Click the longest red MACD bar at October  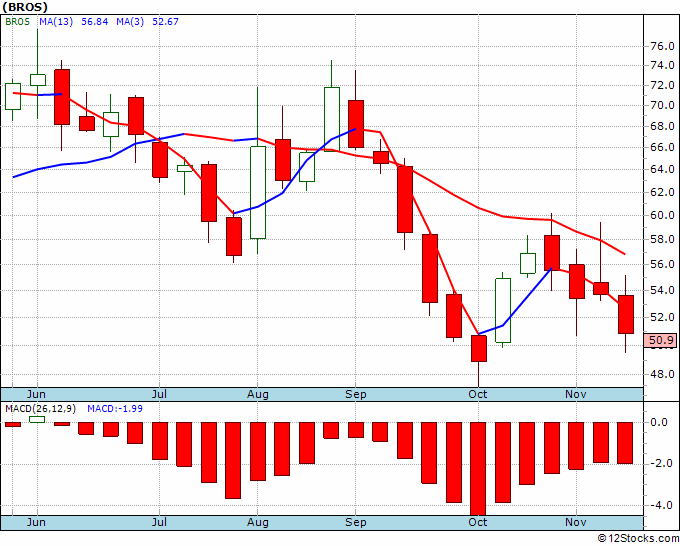(x=479, y=469)
